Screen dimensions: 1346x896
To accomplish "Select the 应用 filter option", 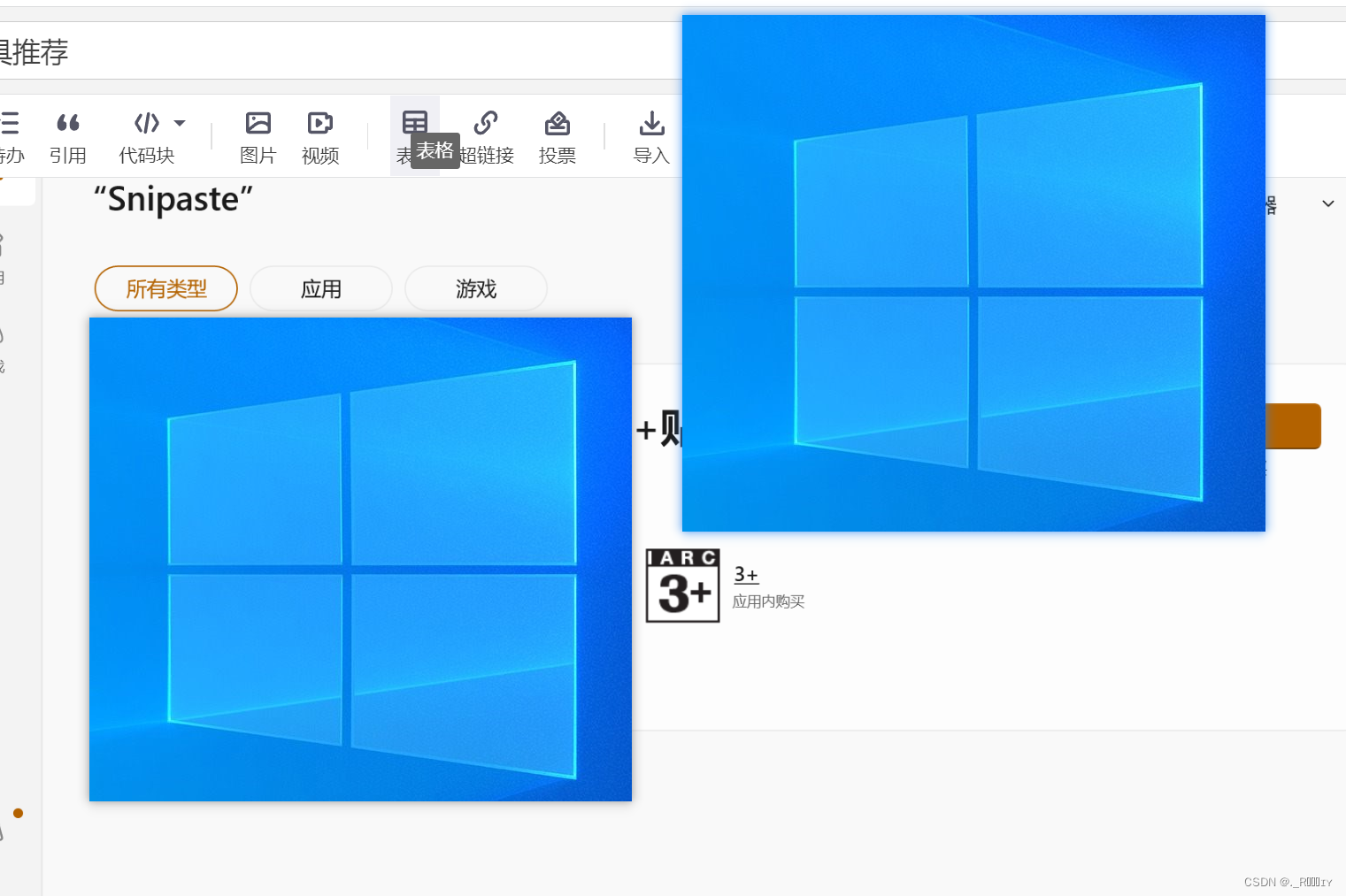I will coord(320,288).
